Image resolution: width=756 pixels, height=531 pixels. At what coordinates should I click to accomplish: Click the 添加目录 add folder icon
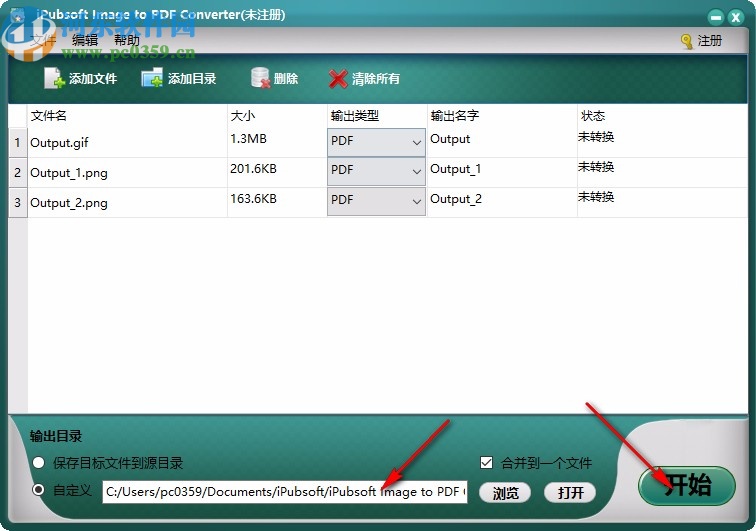tap(152, 78)
